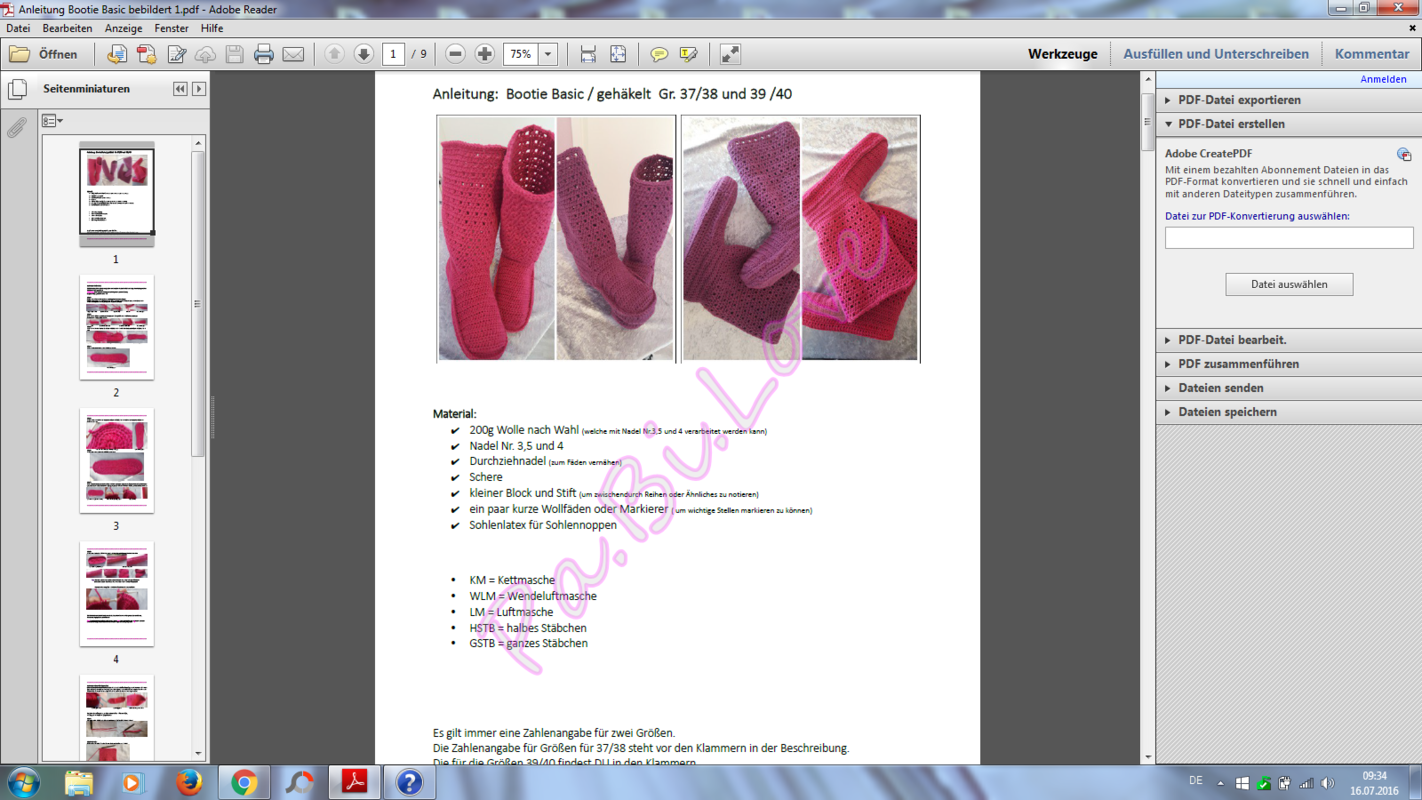
Task: Expand the Dateien senden section
Action: pyautogui.click(x=1220, y=388)
